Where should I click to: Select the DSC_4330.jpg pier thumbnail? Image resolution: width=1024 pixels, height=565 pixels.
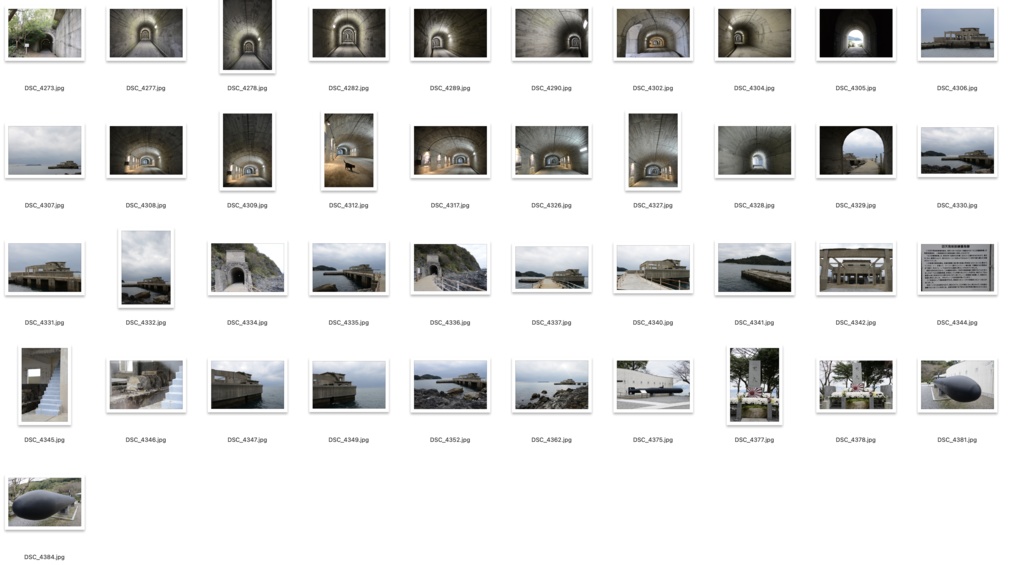pyautogui.click(x=957, y=150)
